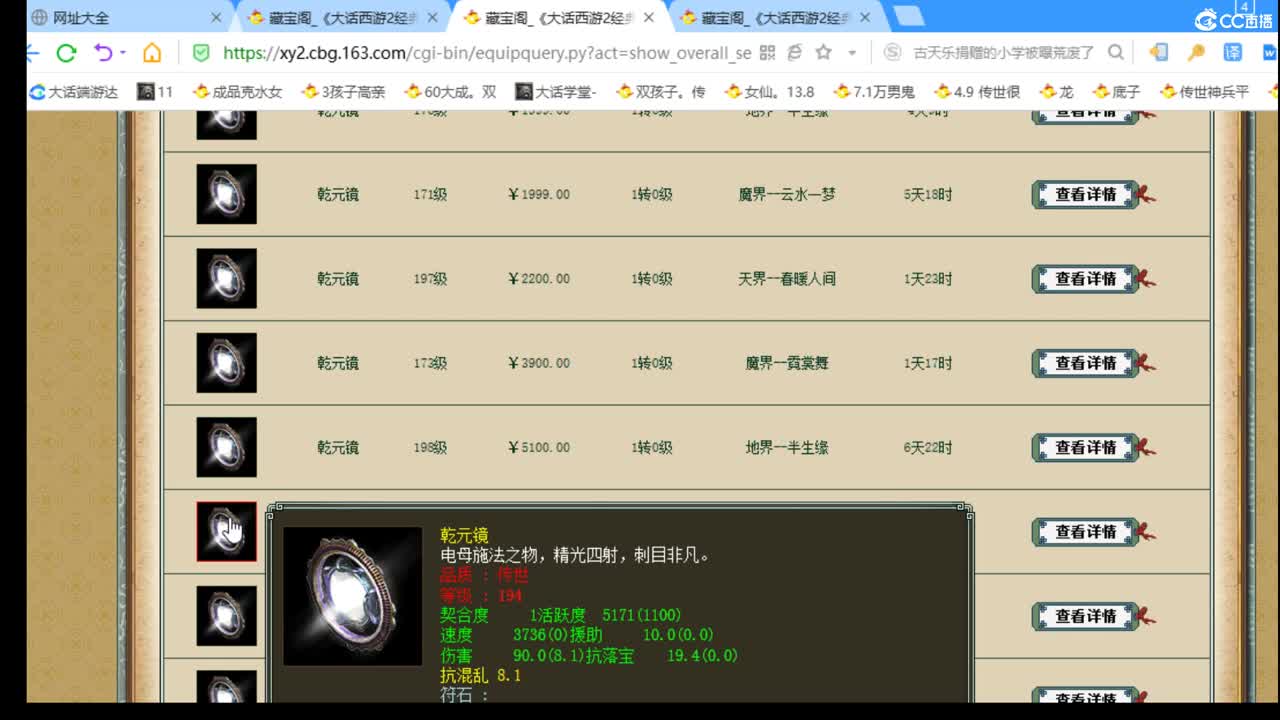
Task: Switch browser engine mode icon
Action: click(x=795, y=53)
